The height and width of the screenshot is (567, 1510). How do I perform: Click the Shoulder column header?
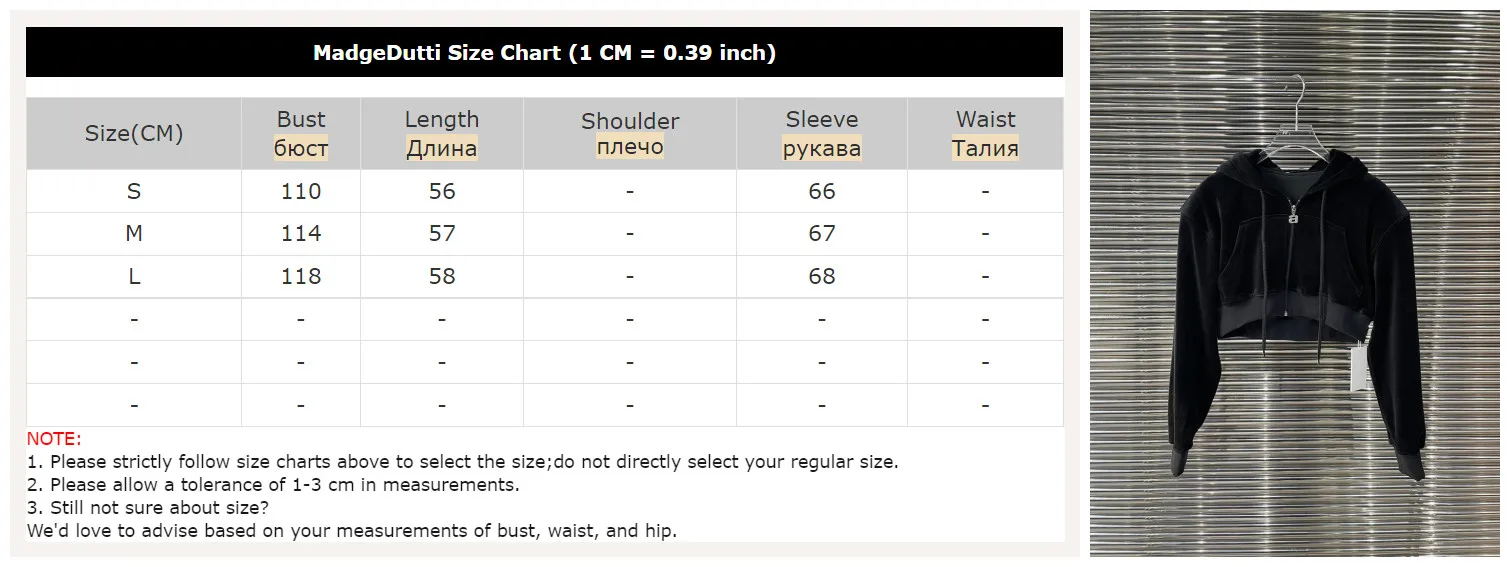[x=630, y=134]
